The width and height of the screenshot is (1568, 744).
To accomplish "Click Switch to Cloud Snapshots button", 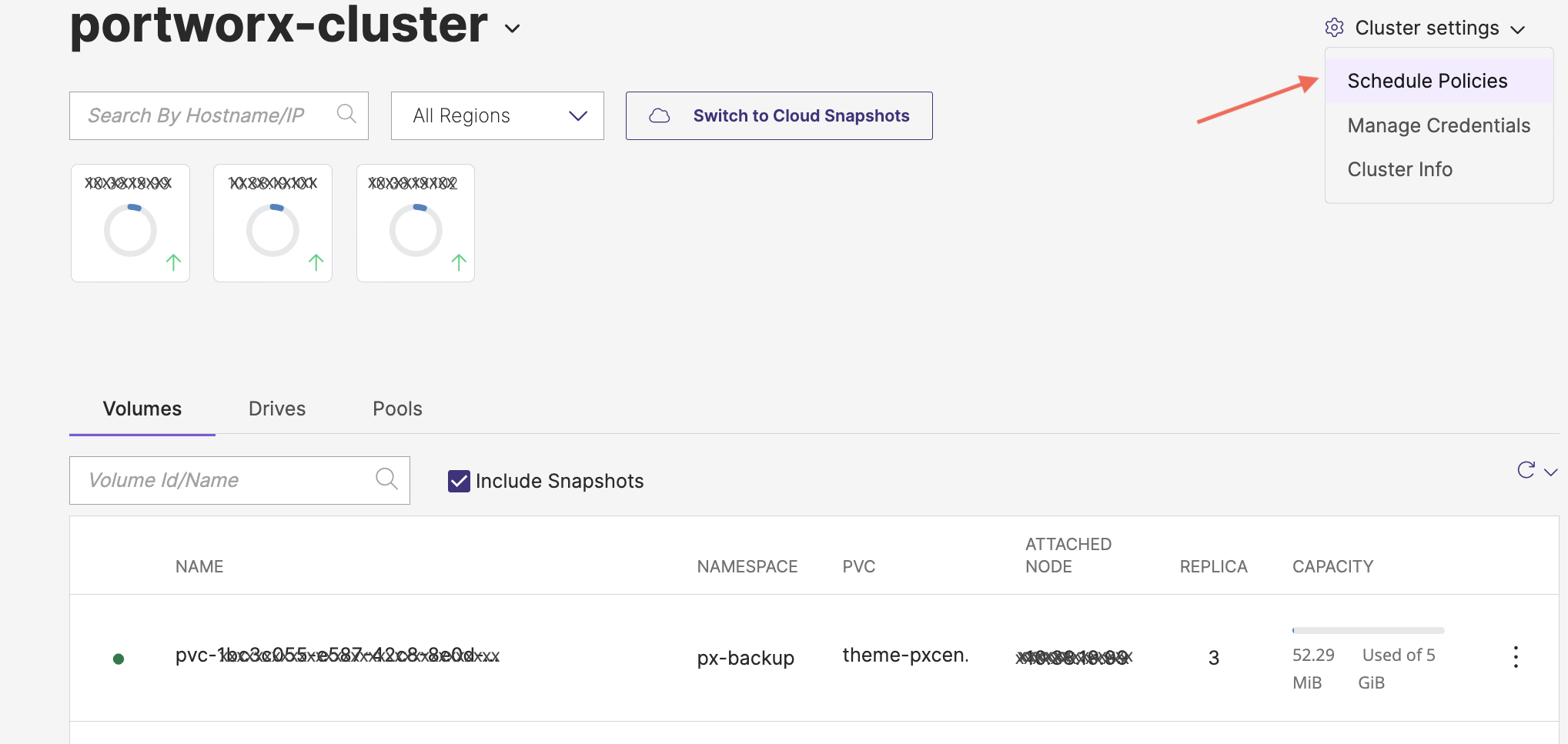I will (779, 116).
